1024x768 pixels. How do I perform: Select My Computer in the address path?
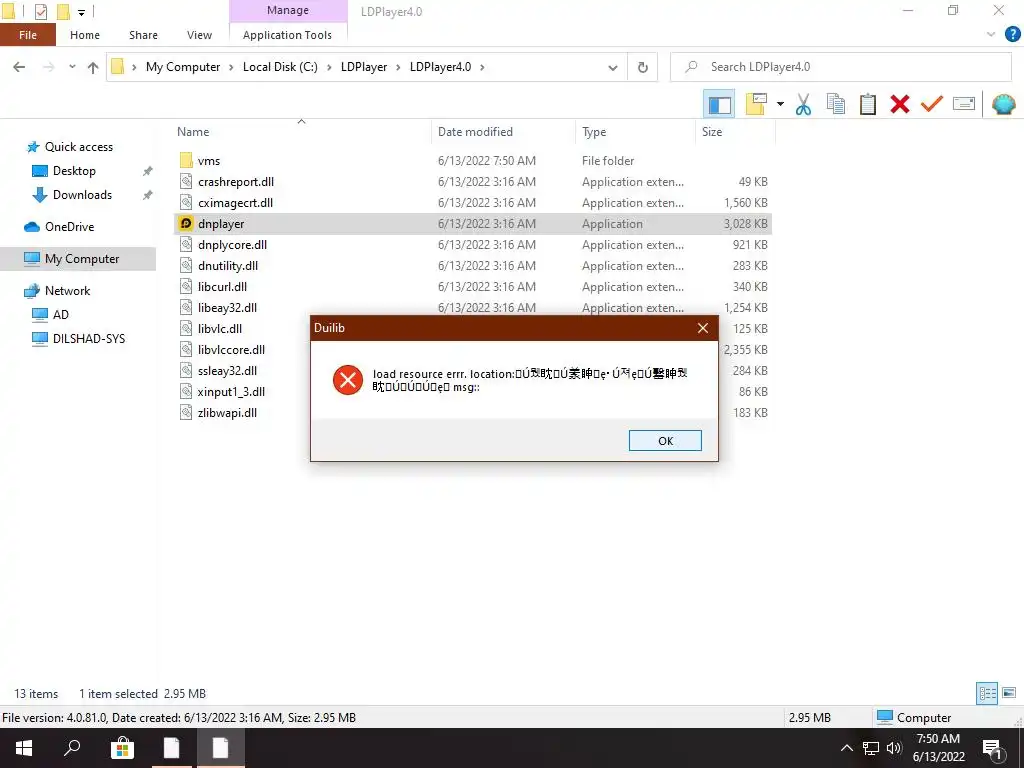click(183, 67)
